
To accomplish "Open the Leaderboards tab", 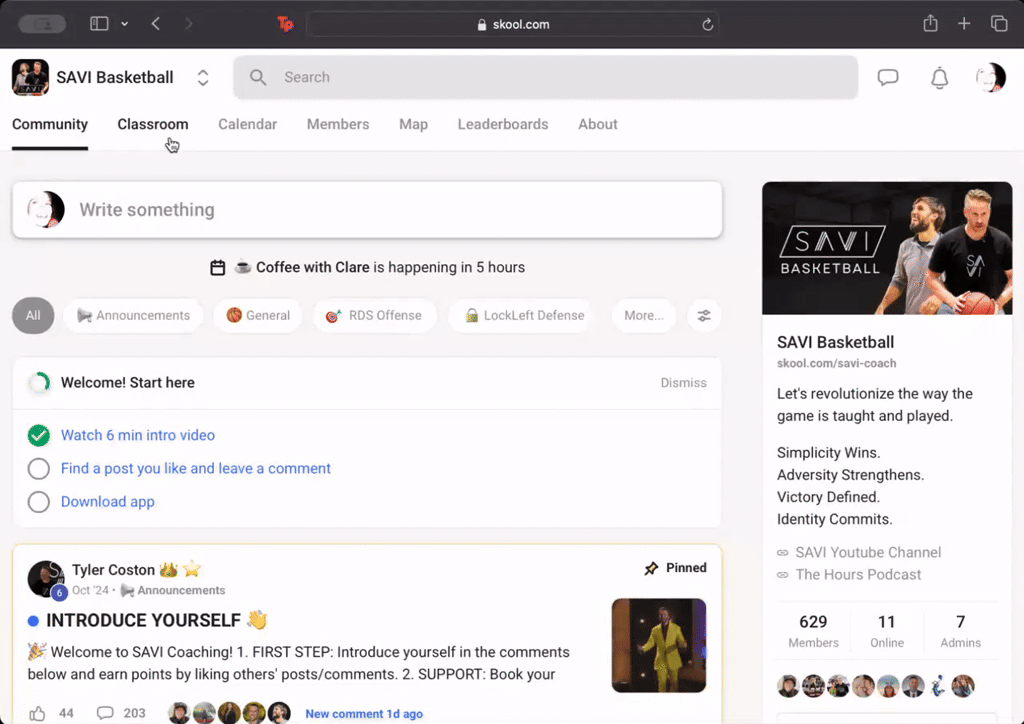I will click(x=502, y=124).
